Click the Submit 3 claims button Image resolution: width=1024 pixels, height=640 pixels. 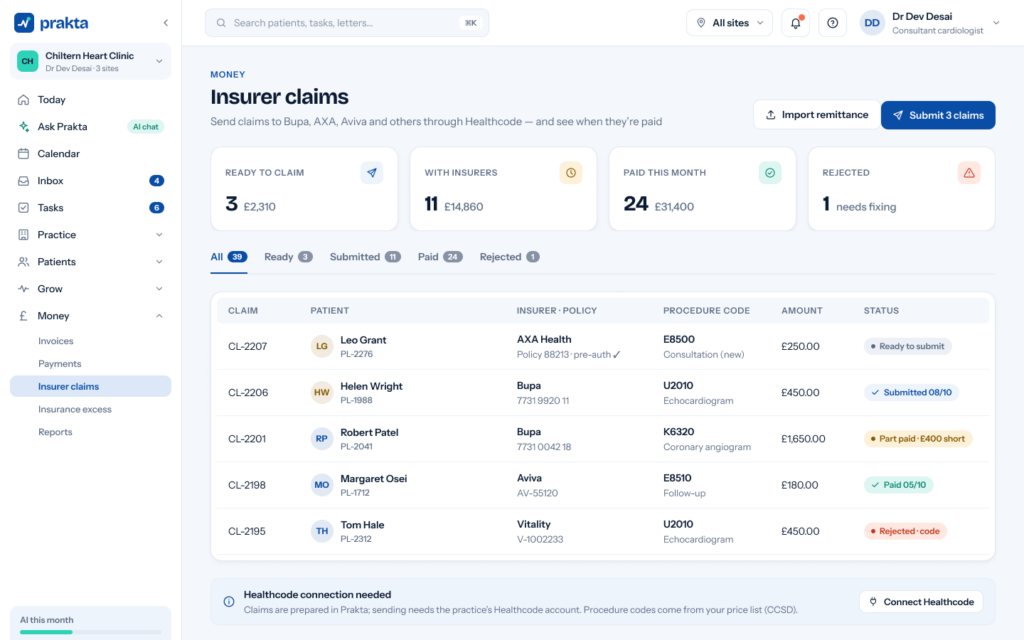[x=938, y=115]
